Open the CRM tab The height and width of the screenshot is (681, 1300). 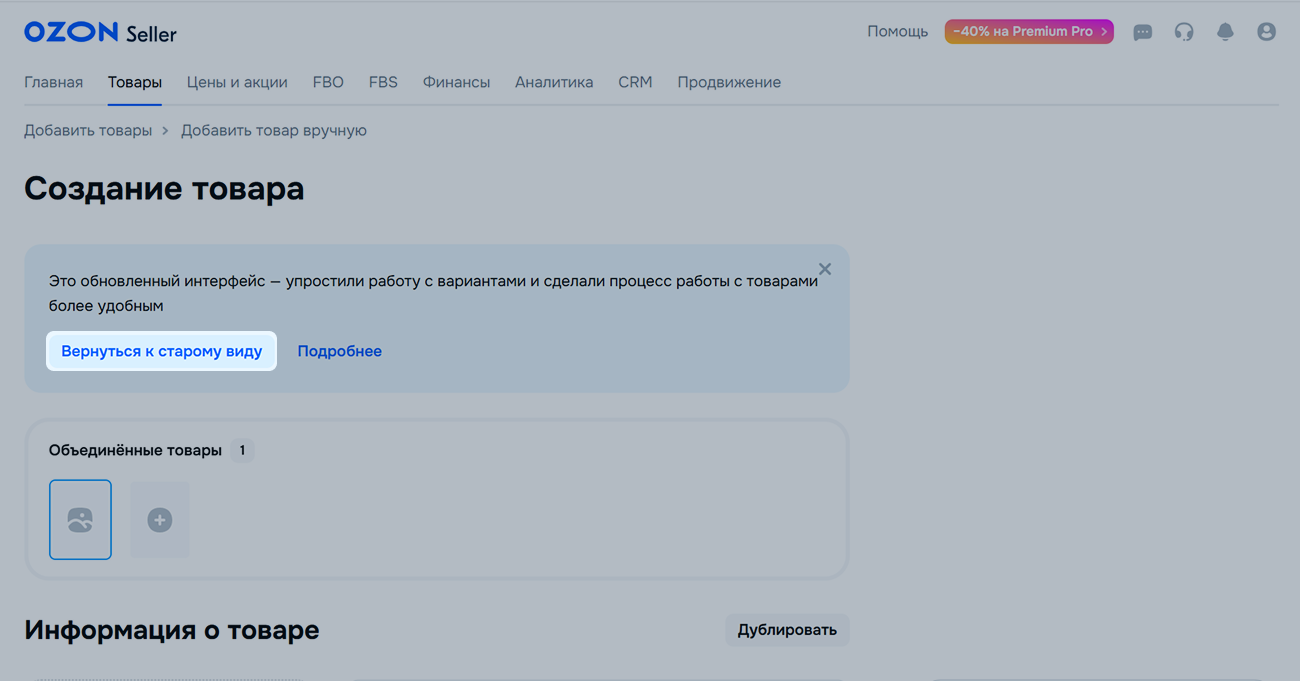click(635, 82)
